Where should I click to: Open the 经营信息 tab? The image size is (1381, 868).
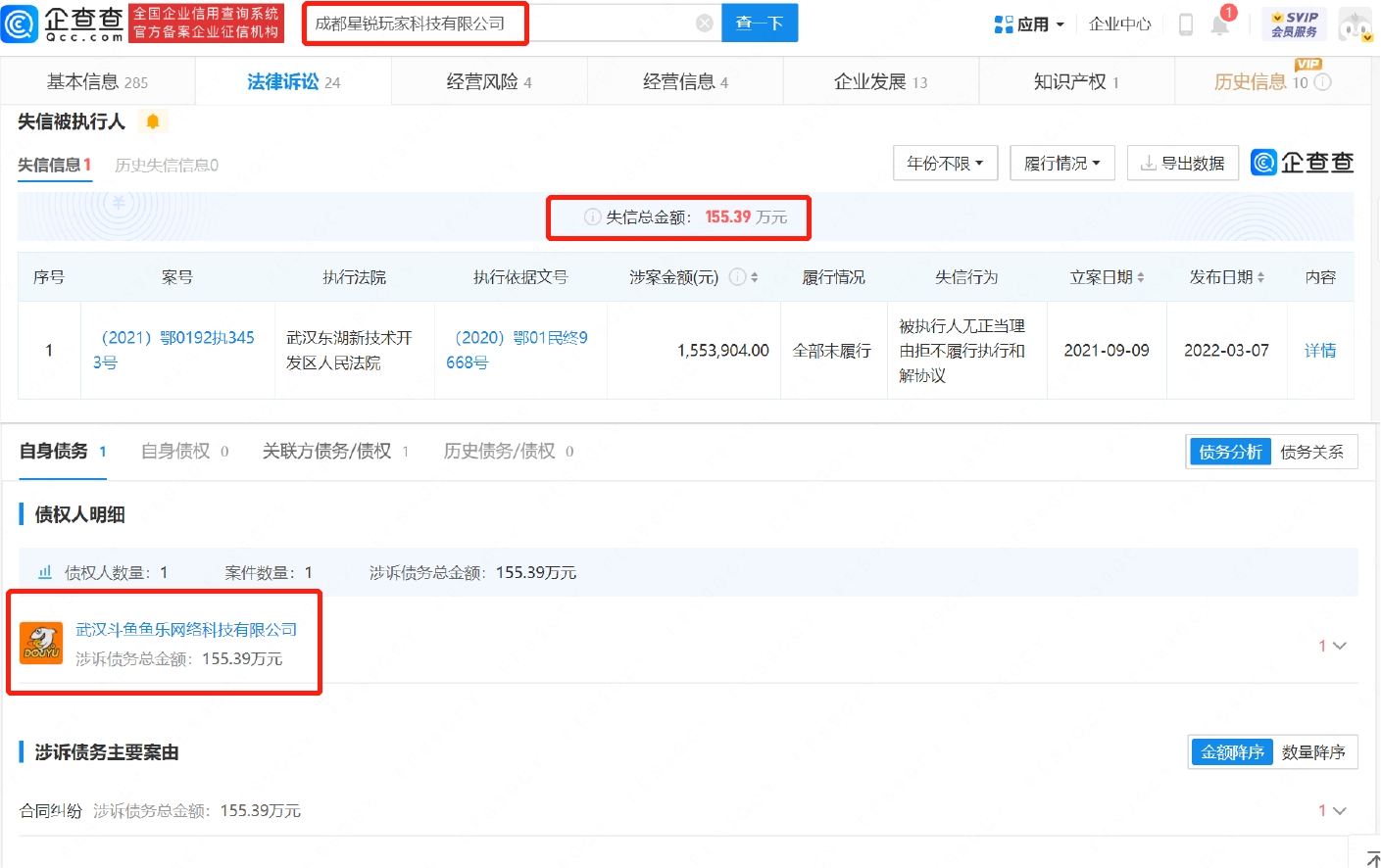point(685,81)
